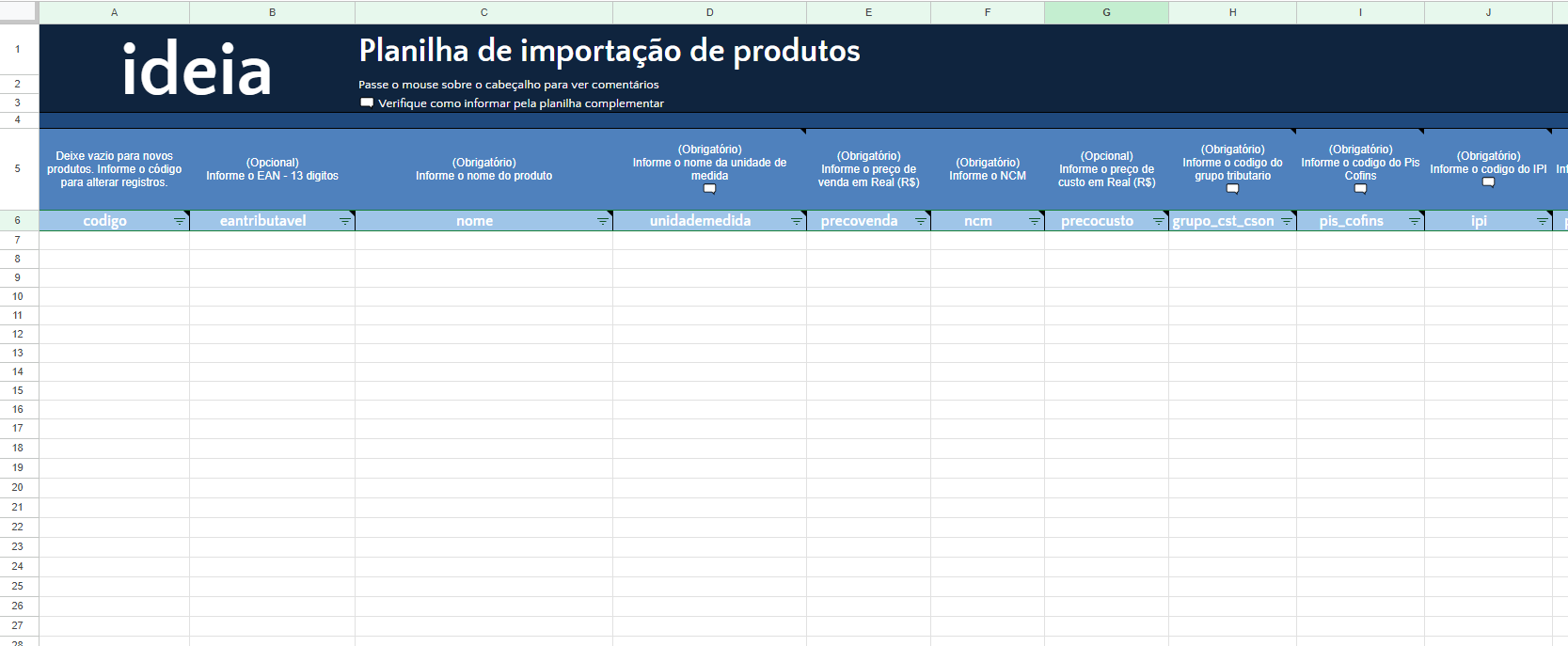Click the comment icon under unidade de medida header
Image resolution: width=1568 pixels, height=646 pixels.
pyautogui.click(x=709, y=189)
